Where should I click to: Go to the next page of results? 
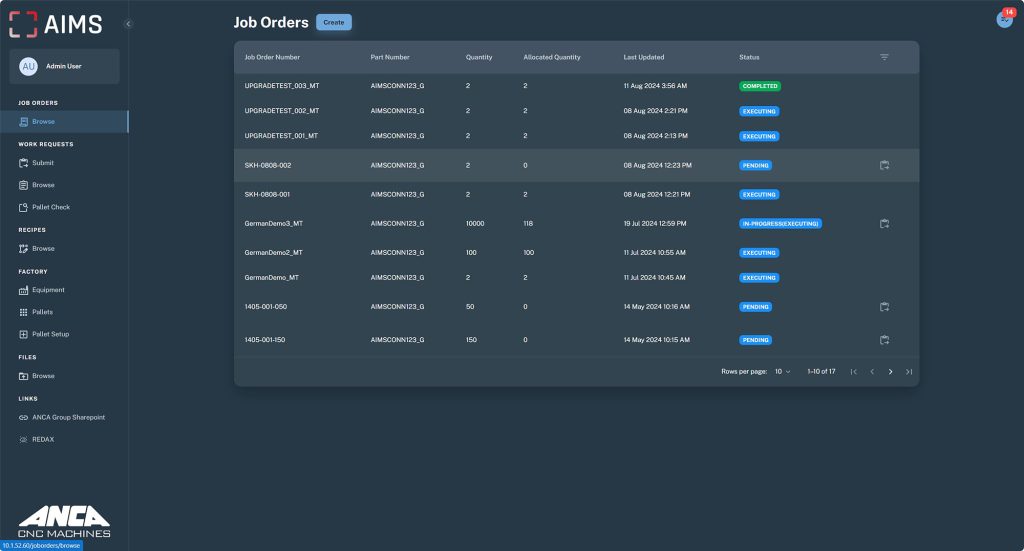click(890, 371)
